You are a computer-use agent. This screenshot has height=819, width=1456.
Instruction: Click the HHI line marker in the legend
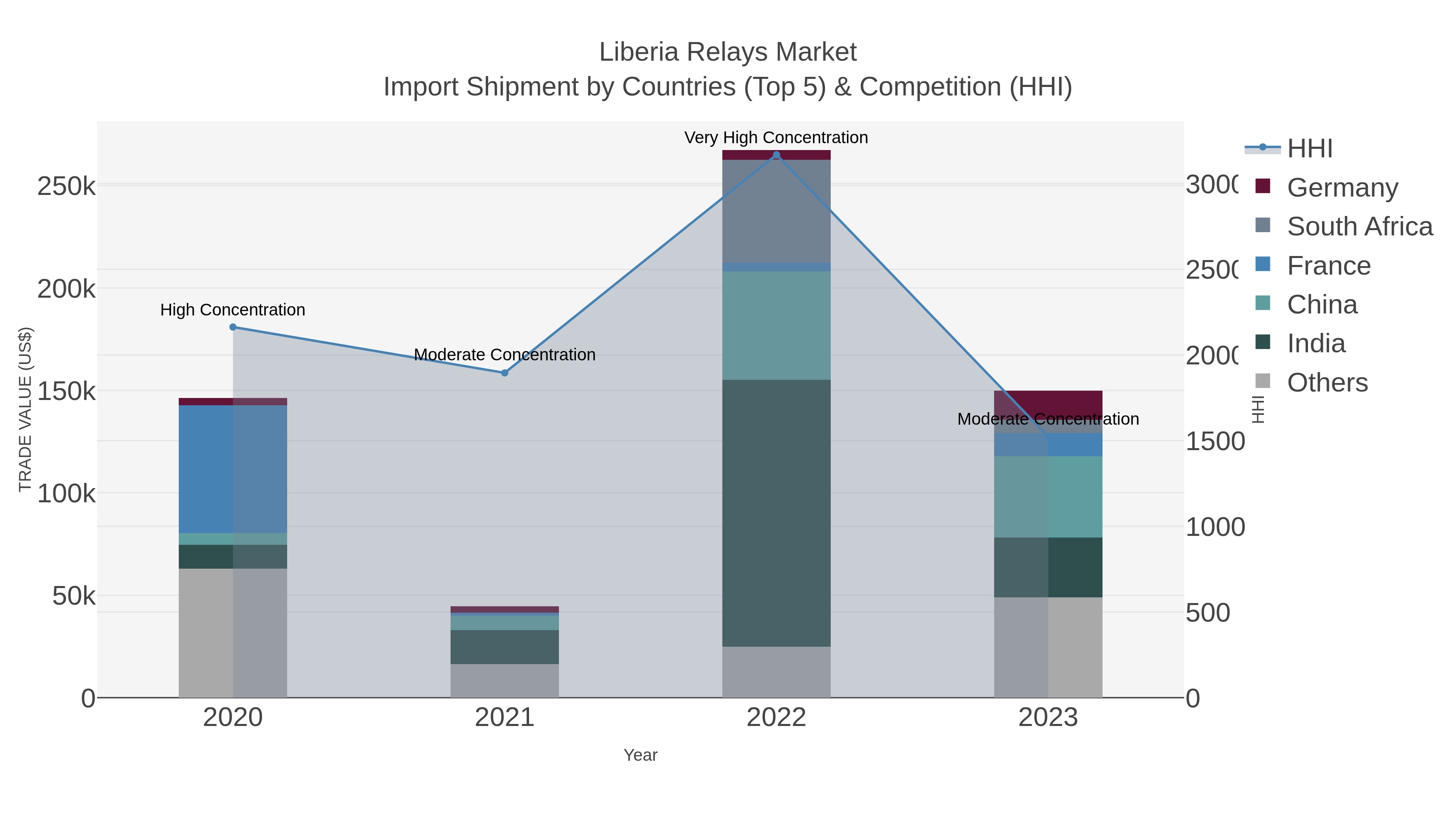click(x=1263, y=148)
